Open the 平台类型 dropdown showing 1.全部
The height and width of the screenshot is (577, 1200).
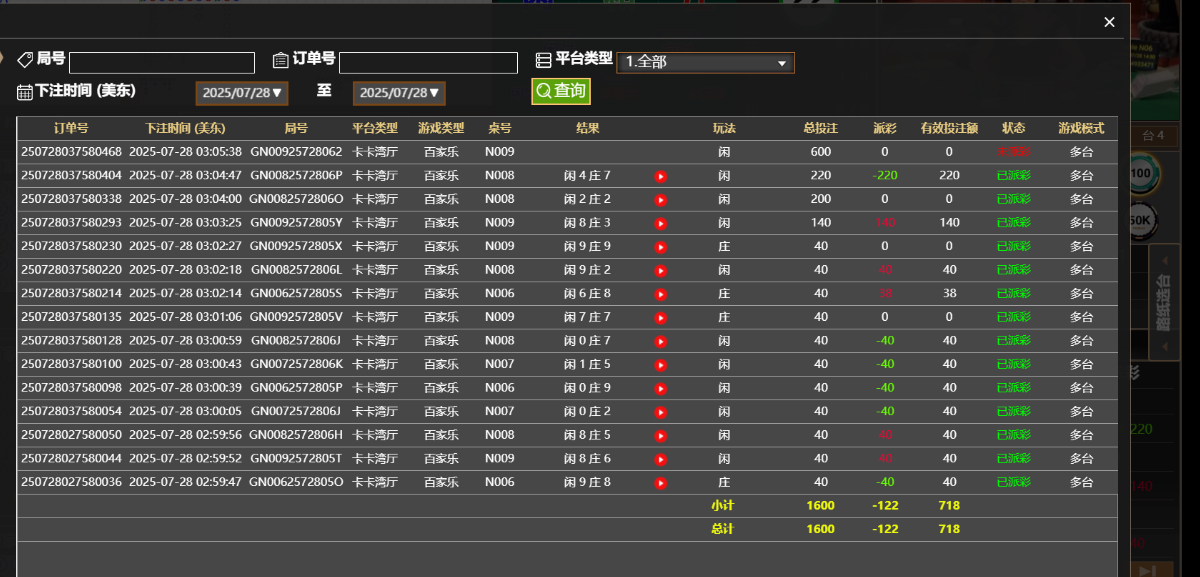(705, 61)
